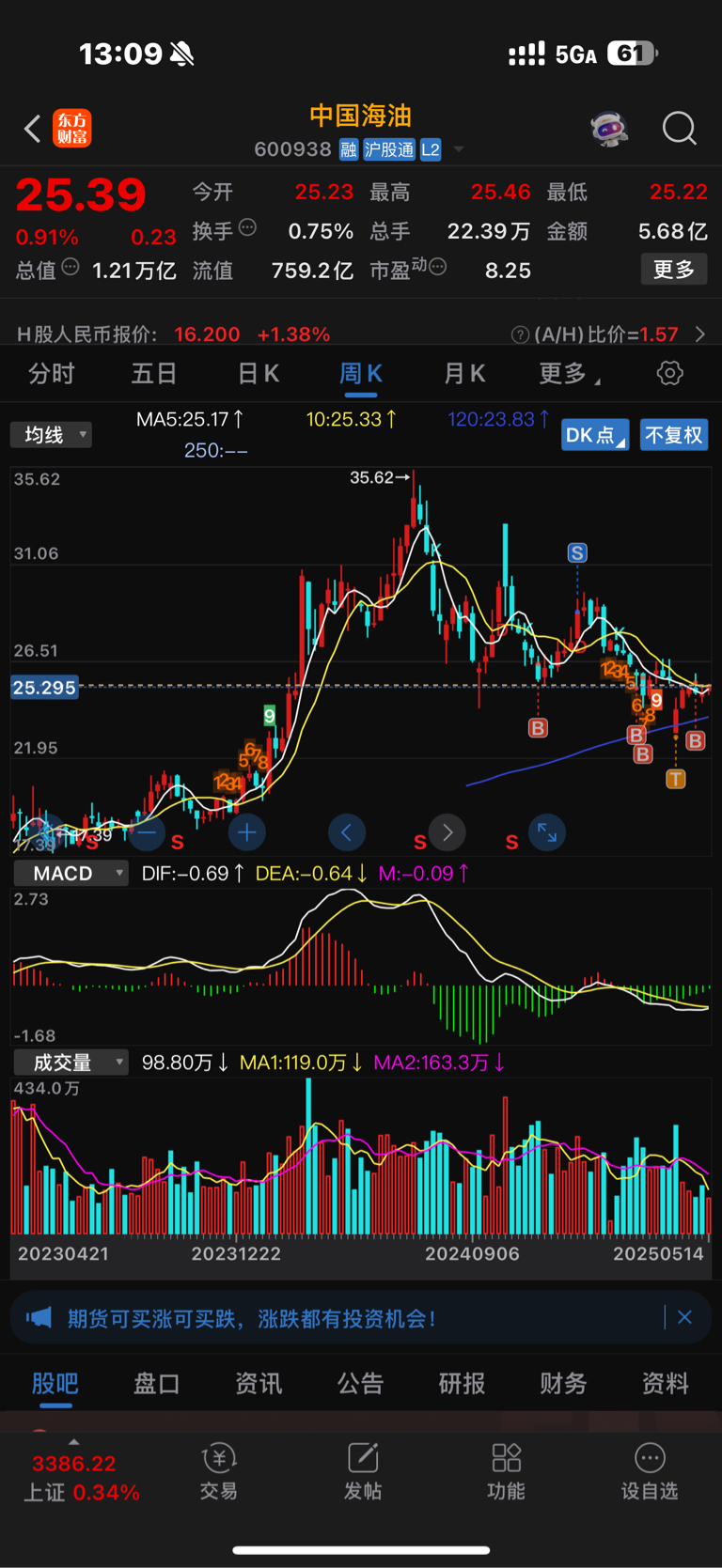Tap the 25.295 crosshair price label
Image resolution: width=722 pixels, height=1568 pixels.
[44, 688]
